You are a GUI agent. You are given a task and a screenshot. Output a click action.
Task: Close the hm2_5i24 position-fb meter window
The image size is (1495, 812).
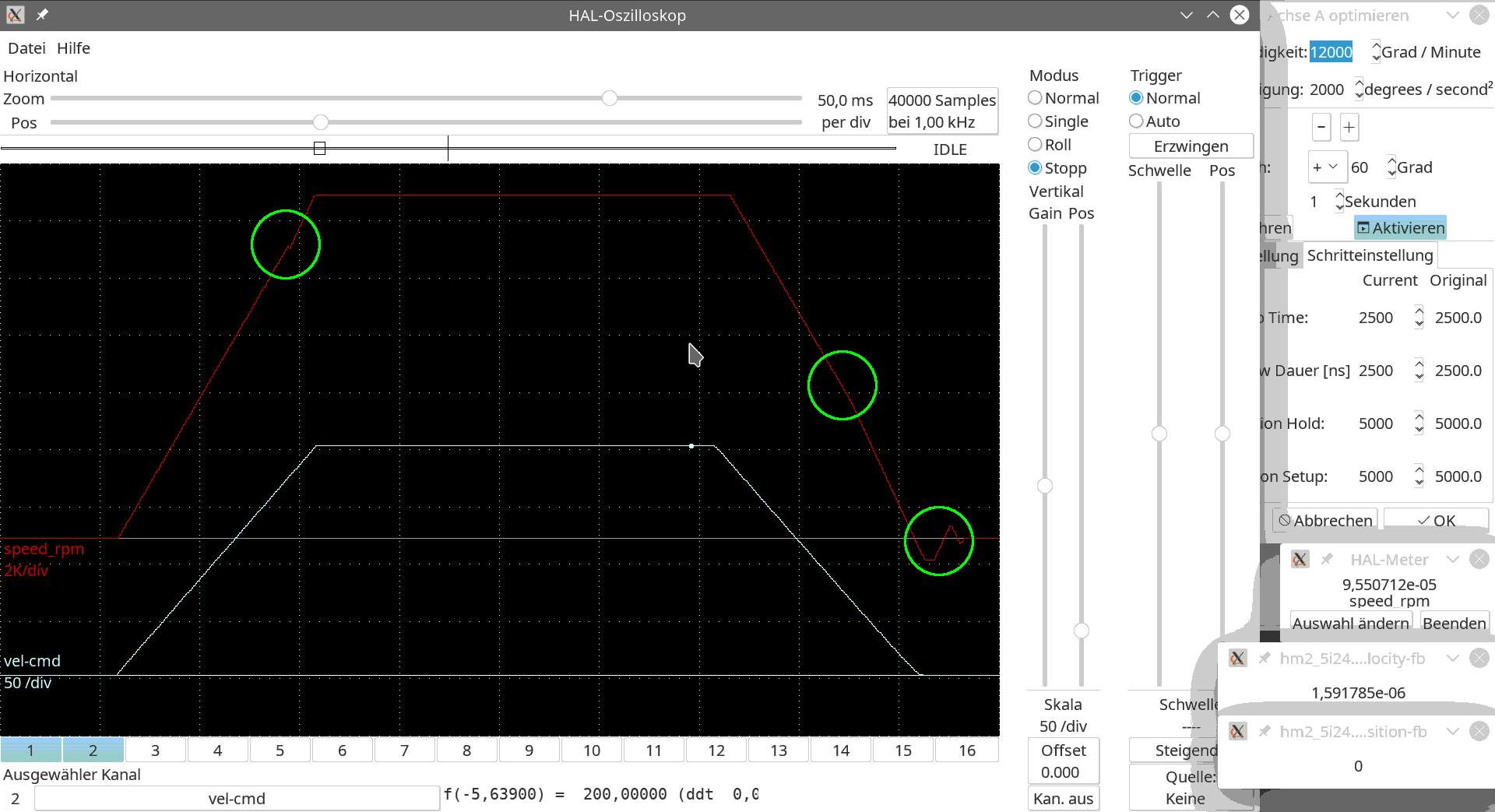click(x=1479, y=731)
